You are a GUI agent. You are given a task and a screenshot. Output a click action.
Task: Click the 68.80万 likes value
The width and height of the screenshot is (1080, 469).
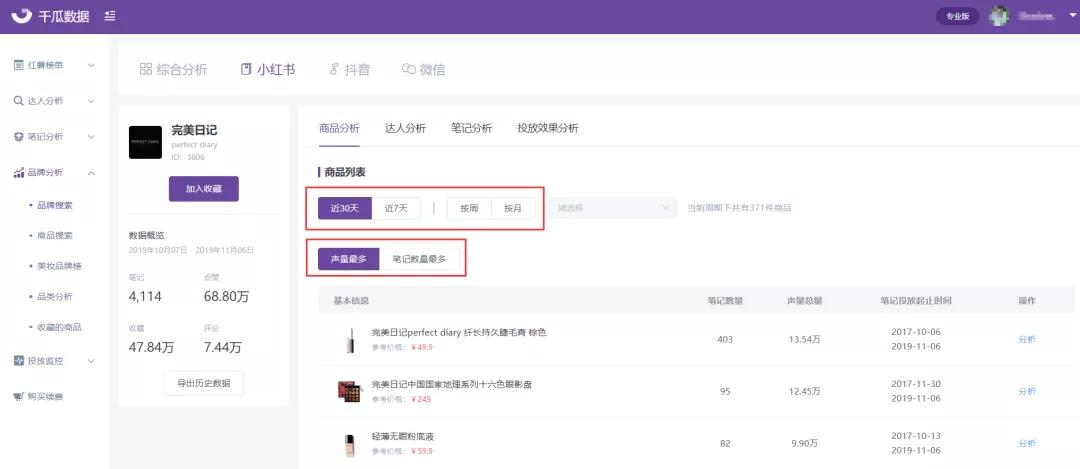pos(227,296)
